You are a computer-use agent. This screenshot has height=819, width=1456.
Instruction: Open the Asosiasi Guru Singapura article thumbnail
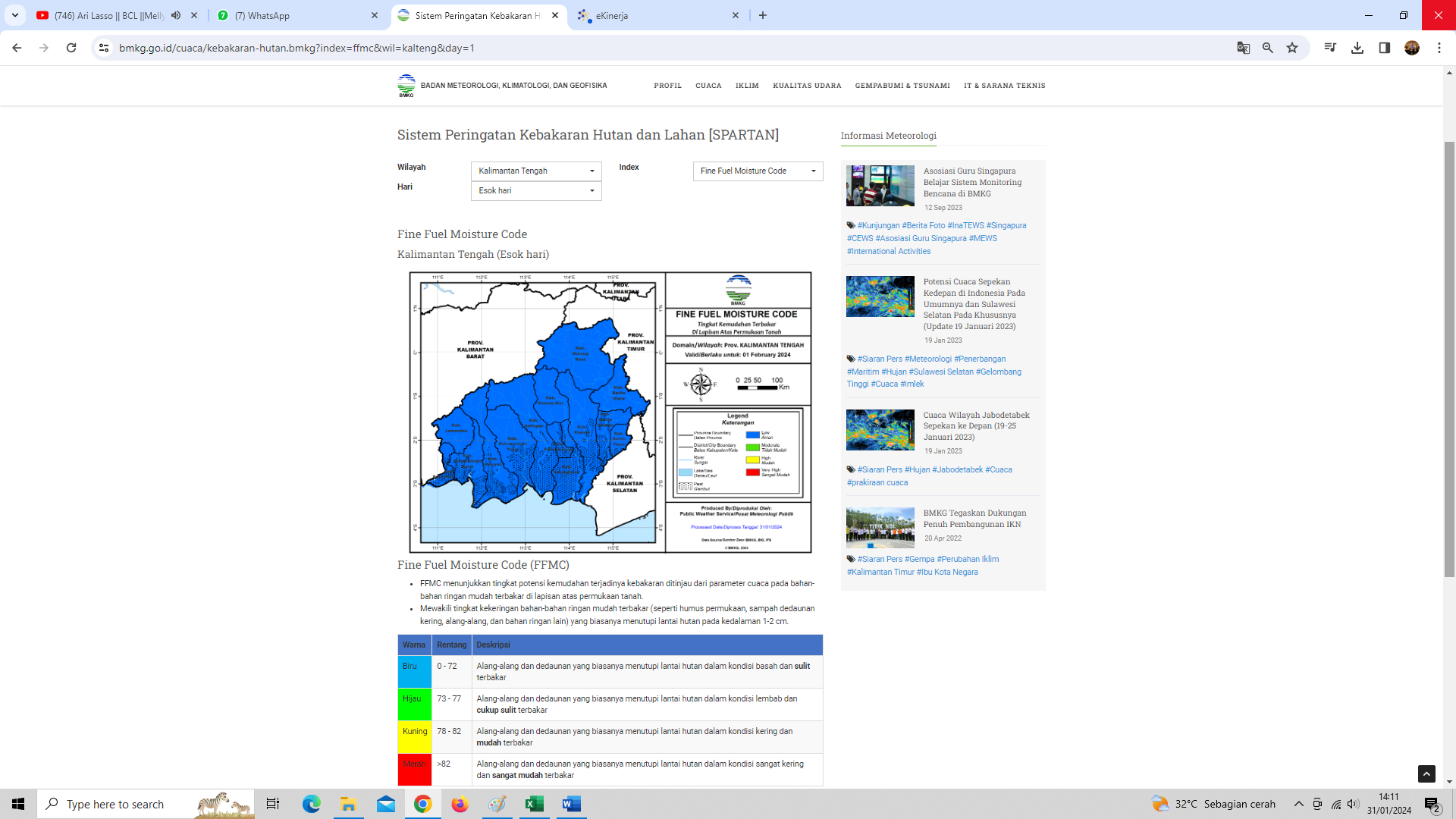(x=880, y=186)
